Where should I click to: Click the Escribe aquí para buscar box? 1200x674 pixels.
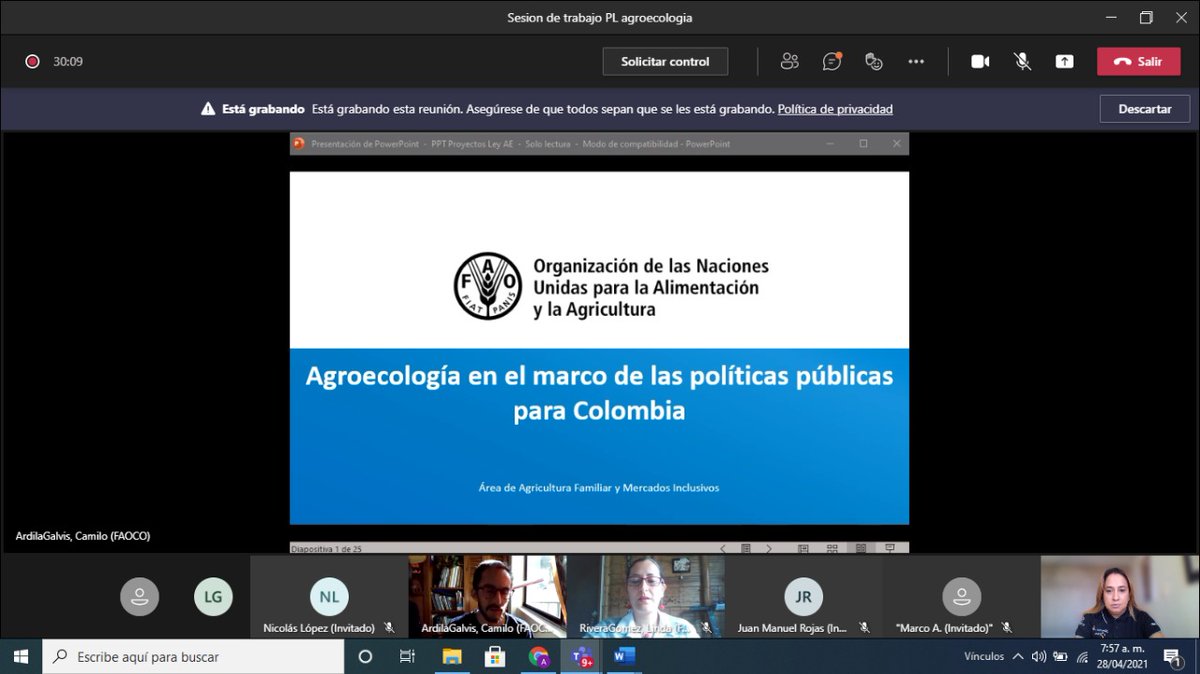point(194,656)
